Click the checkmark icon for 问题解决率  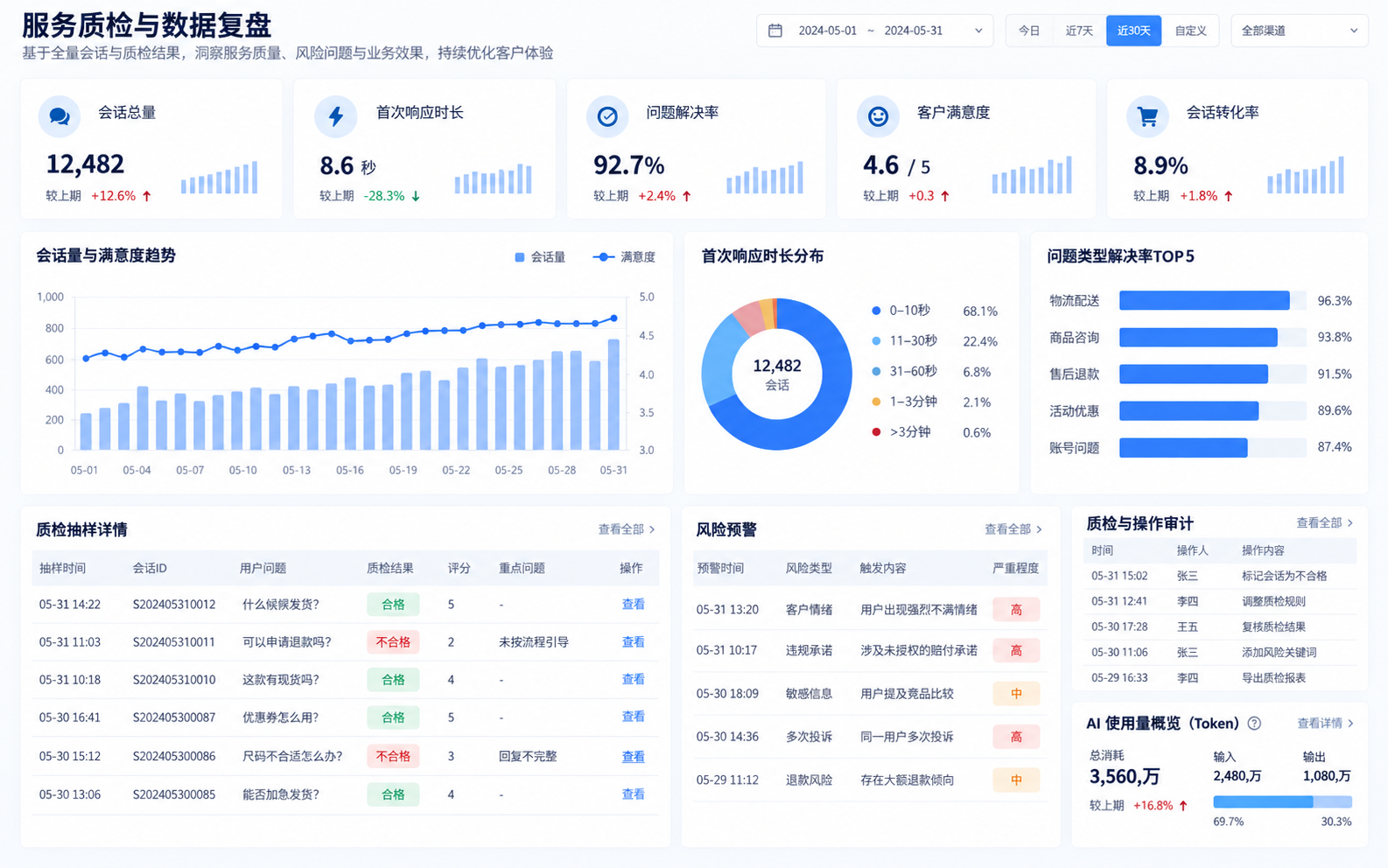(607, 116)
